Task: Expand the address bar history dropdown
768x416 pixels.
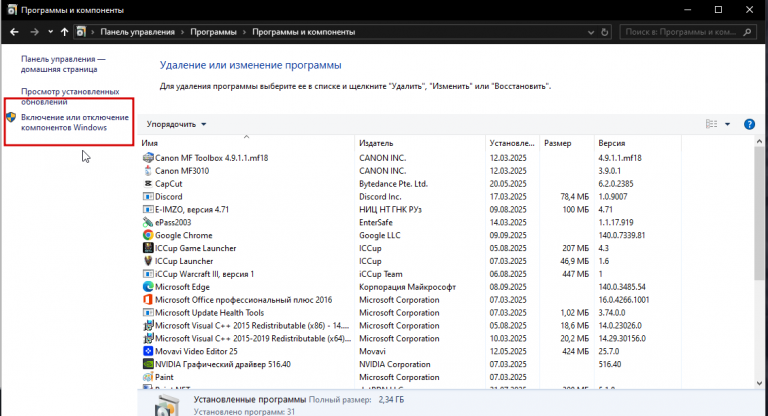Action: click(591, 32)
